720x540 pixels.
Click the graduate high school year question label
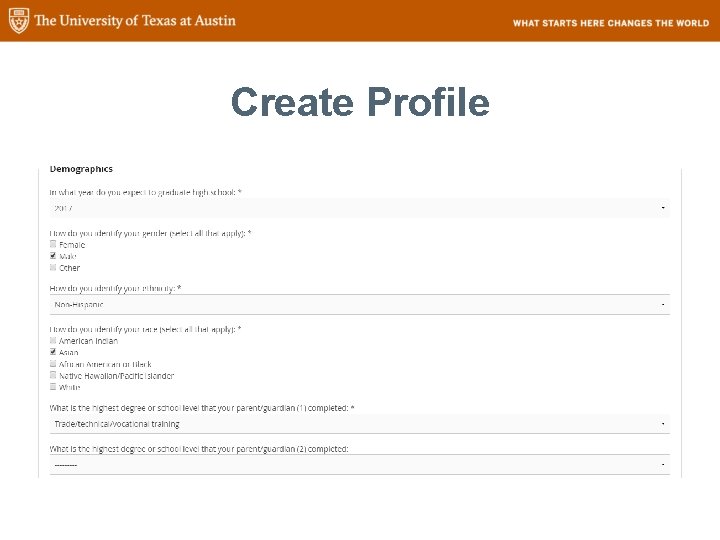click(x=146, y=192)
